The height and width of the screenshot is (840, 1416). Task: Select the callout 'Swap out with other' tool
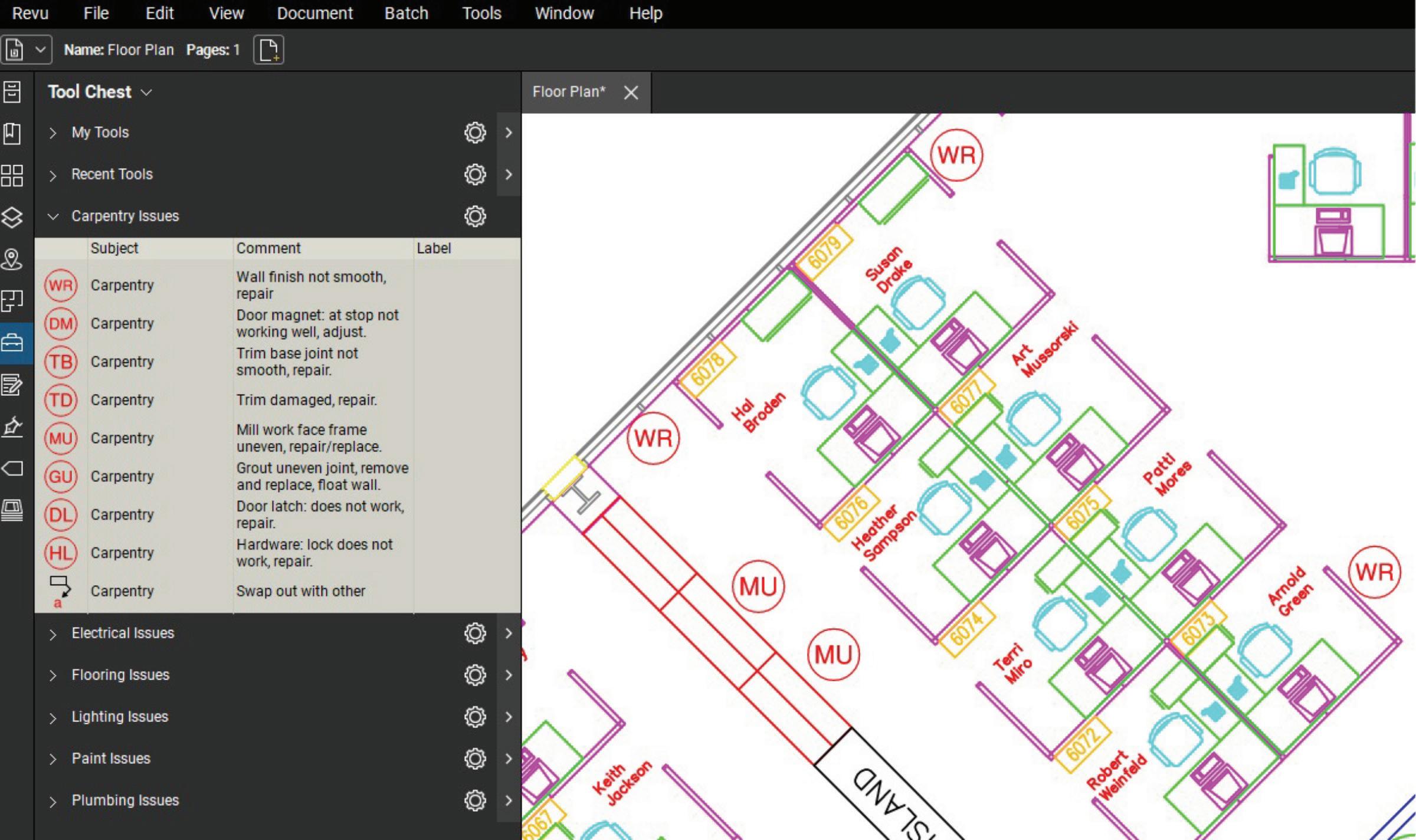[60, 590]
